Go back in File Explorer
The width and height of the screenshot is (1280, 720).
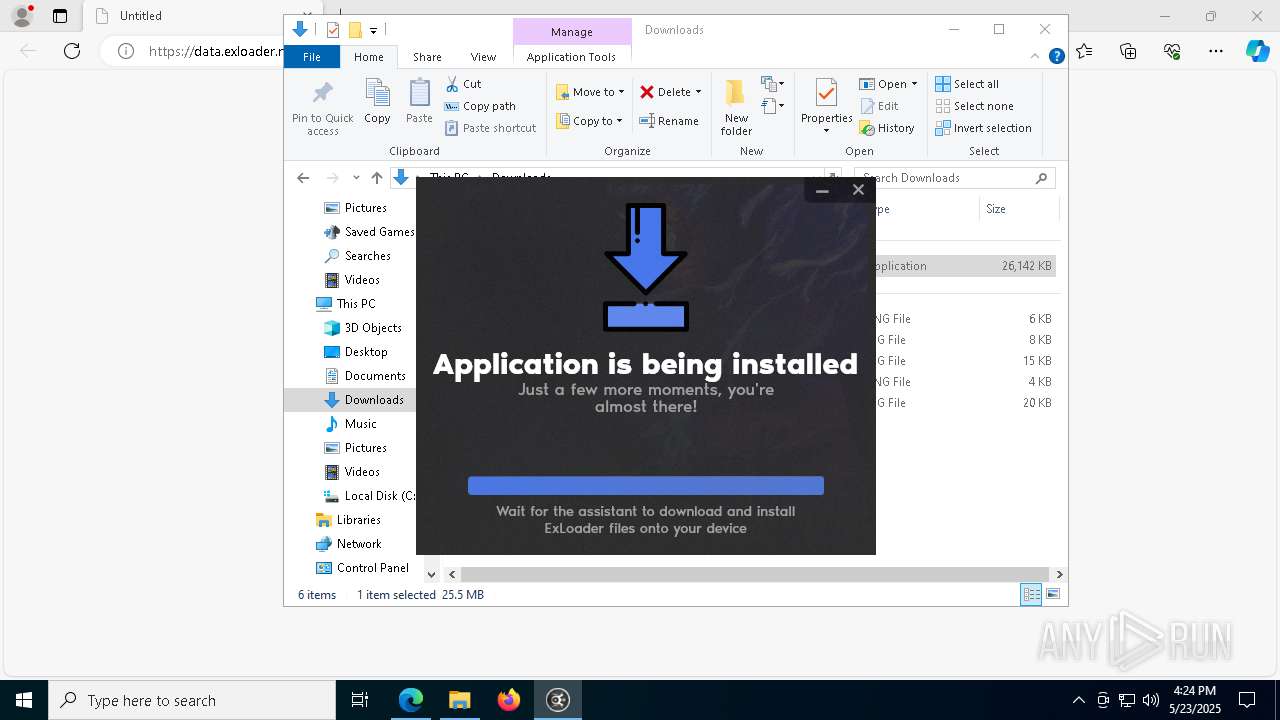(x=303, y=178)
